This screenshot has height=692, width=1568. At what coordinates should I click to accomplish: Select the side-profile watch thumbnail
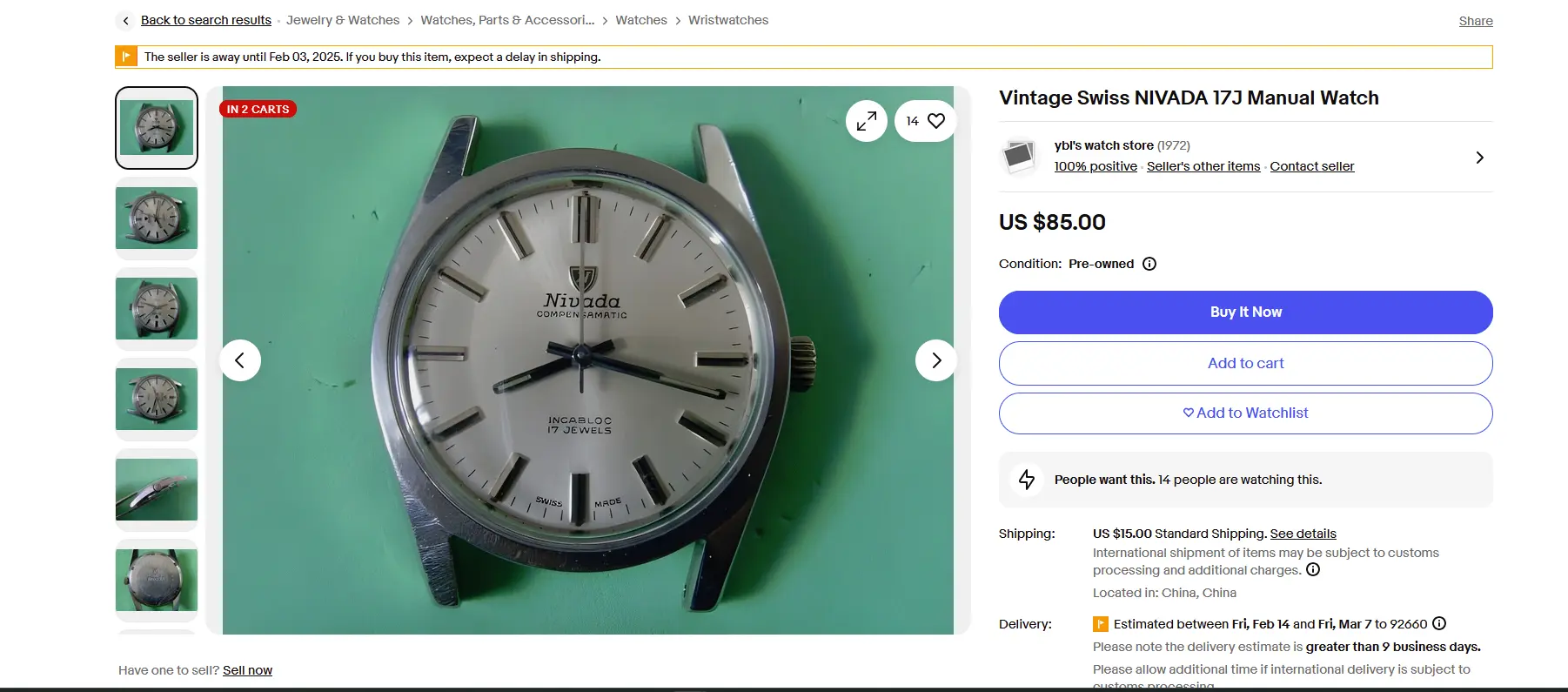pyautogui.click(x=157, y=489)
